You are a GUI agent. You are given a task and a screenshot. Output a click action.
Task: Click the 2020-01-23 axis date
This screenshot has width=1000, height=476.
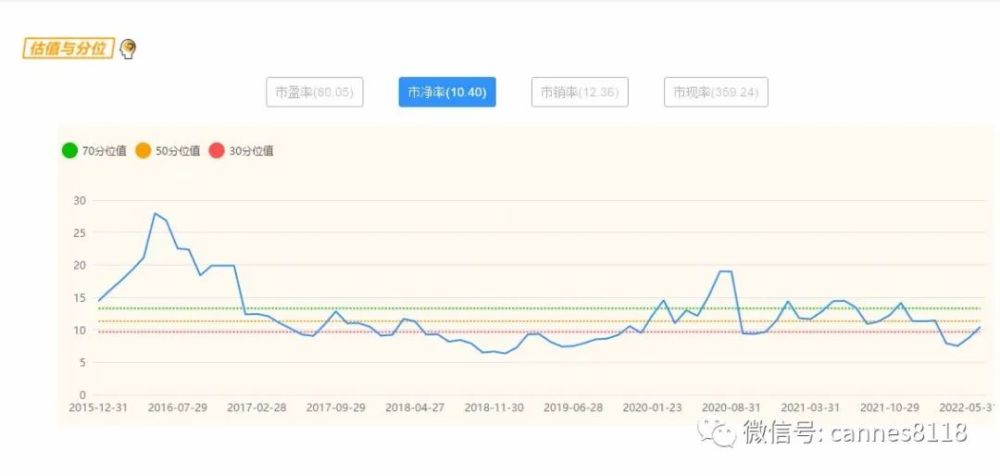652,407
